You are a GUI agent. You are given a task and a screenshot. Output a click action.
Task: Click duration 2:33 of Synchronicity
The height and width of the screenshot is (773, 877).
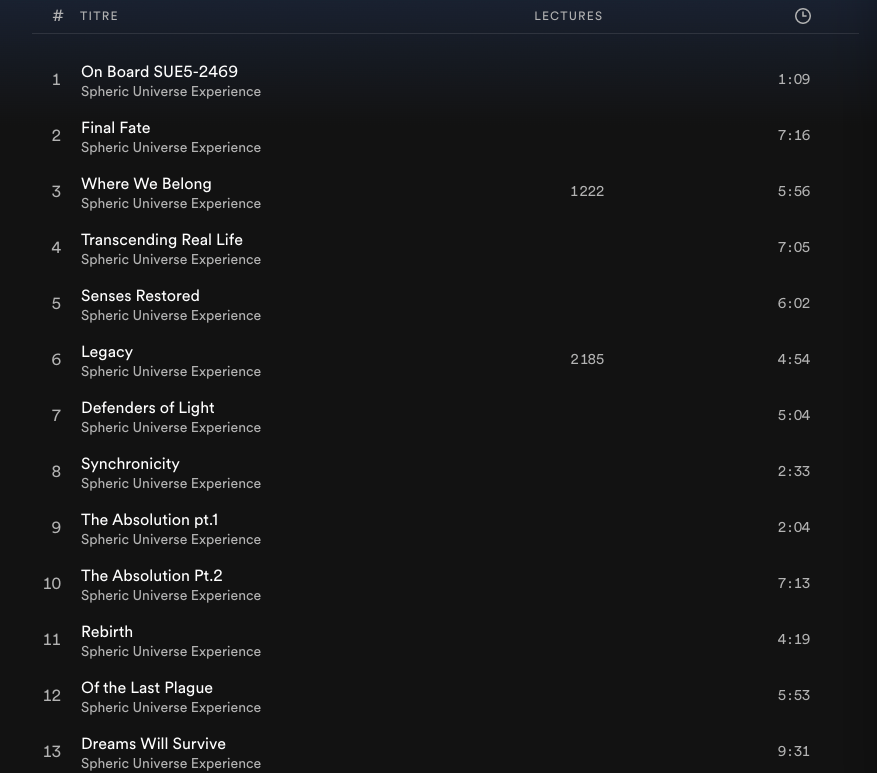click(x=794, y=471)
